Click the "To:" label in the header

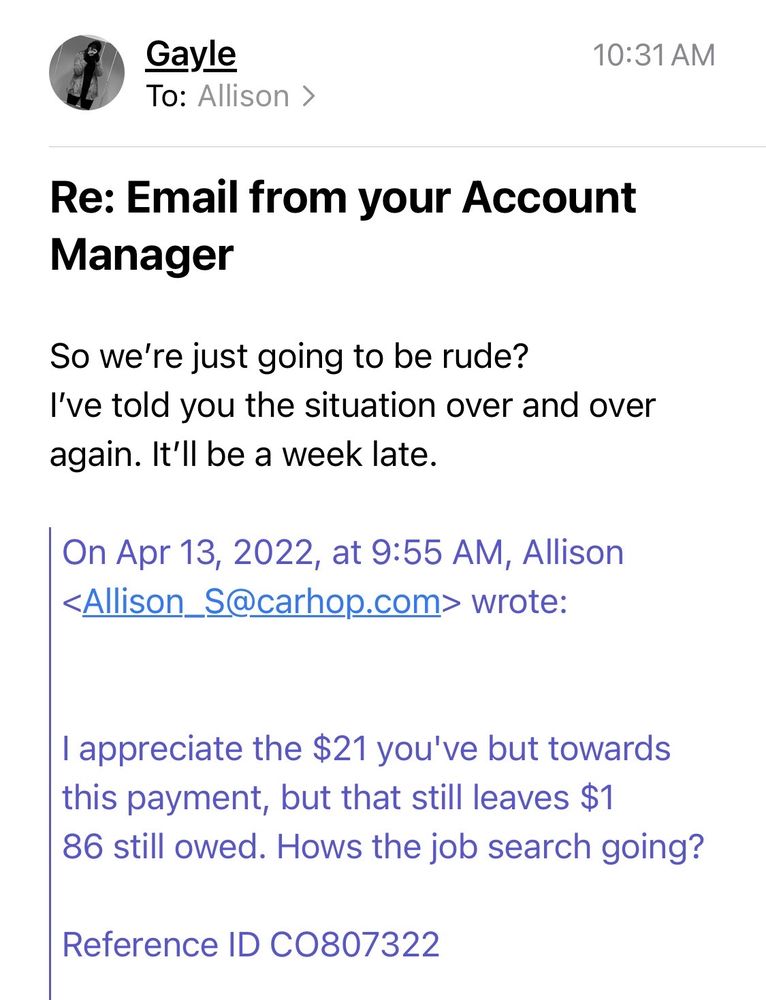[x=166, y=96]
